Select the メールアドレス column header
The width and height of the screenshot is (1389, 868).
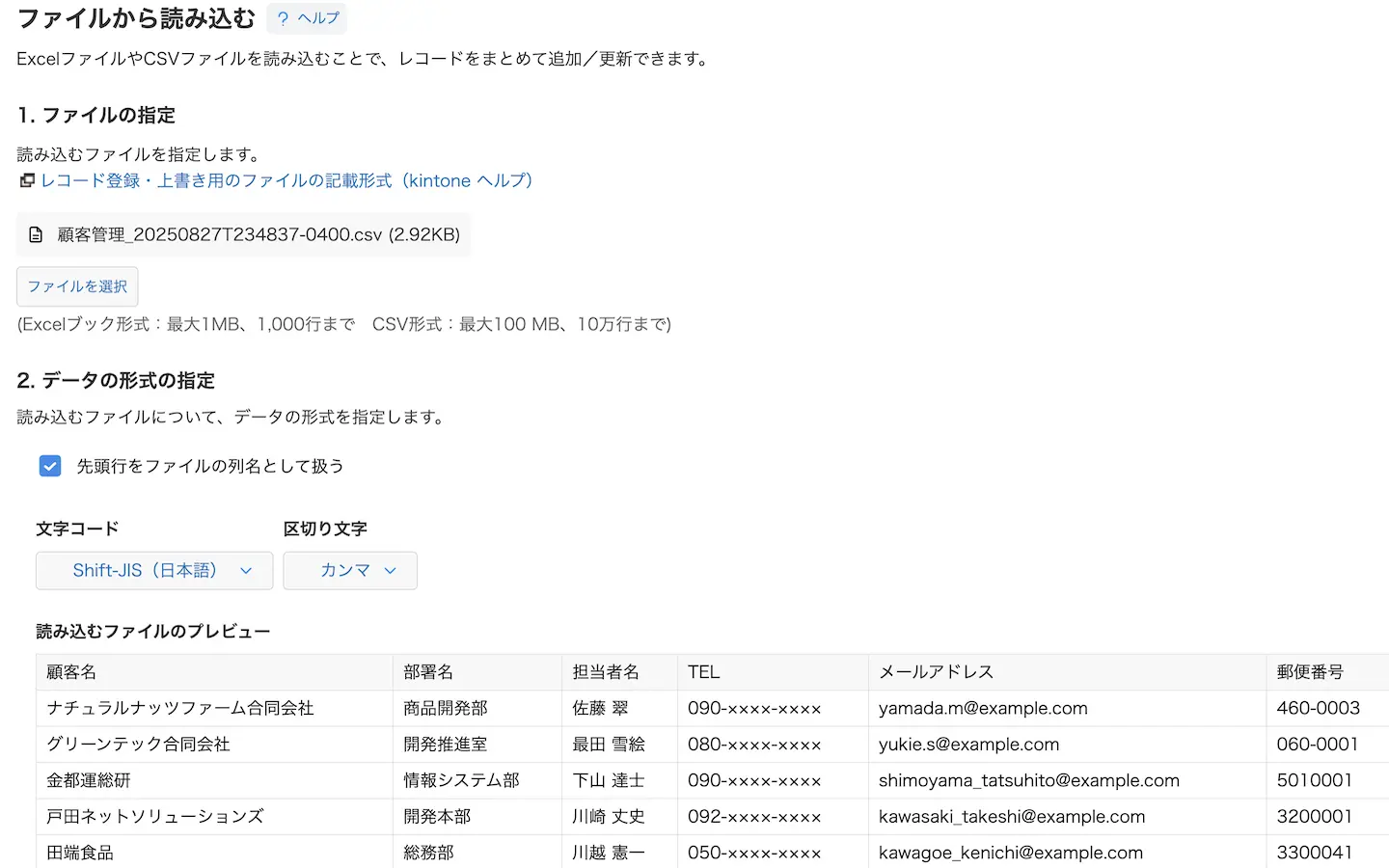point(935,672)
